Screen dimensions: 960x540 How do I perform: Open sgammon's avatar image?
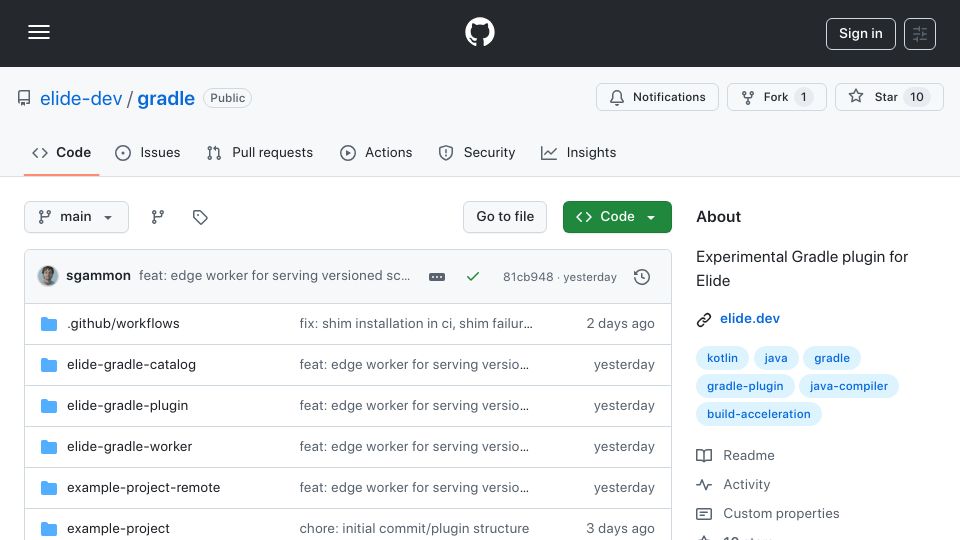(x=48, y=276)
